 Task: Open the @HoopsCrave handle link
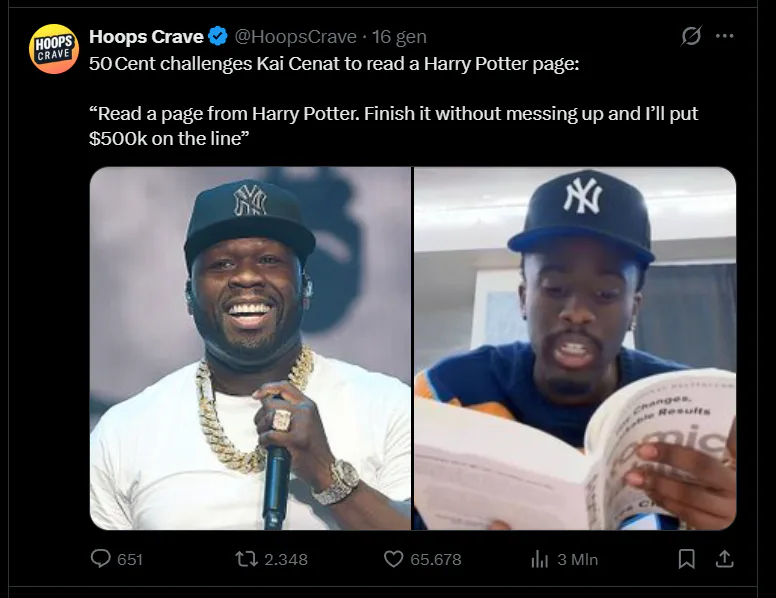click(x=295, y=37)
